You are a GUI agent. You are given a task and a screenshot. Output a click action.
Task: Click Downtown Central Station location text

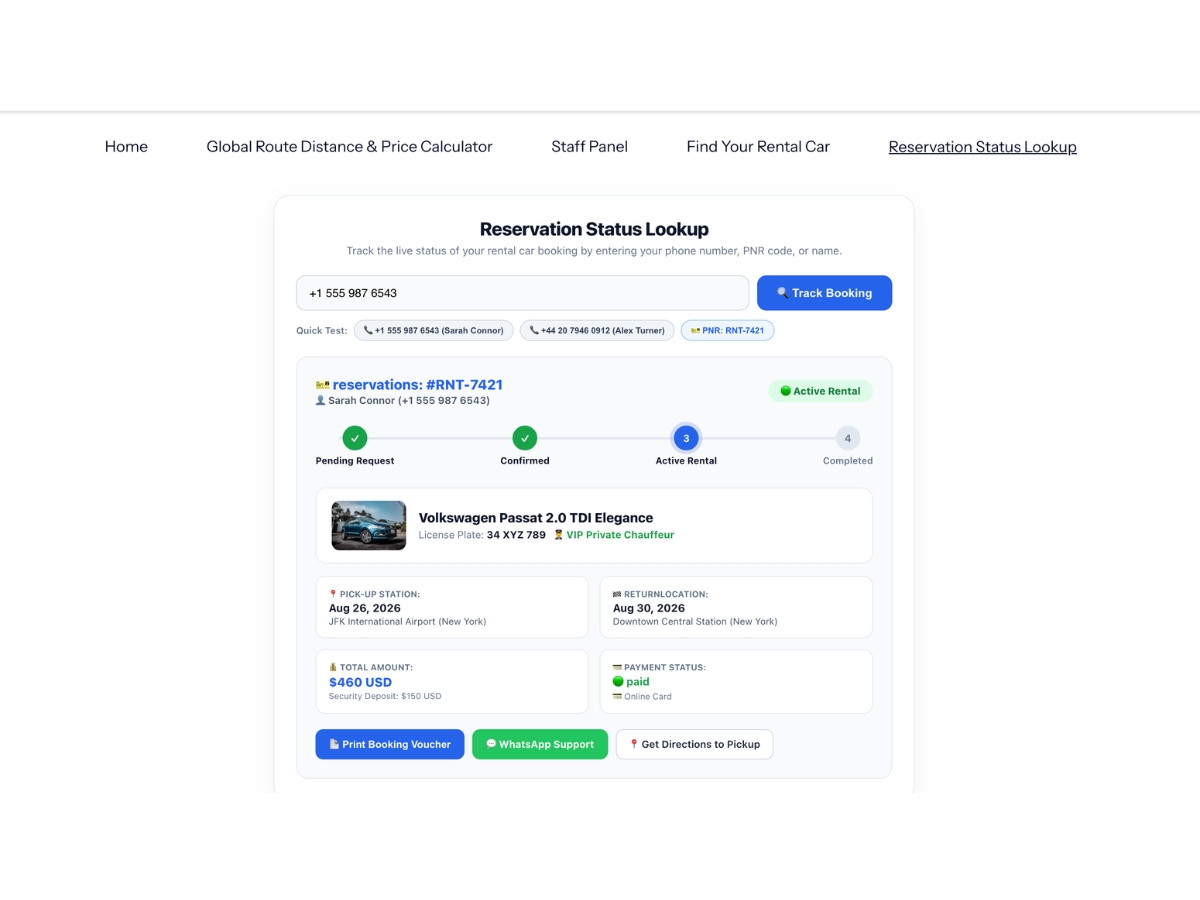(x=695, y=622)
